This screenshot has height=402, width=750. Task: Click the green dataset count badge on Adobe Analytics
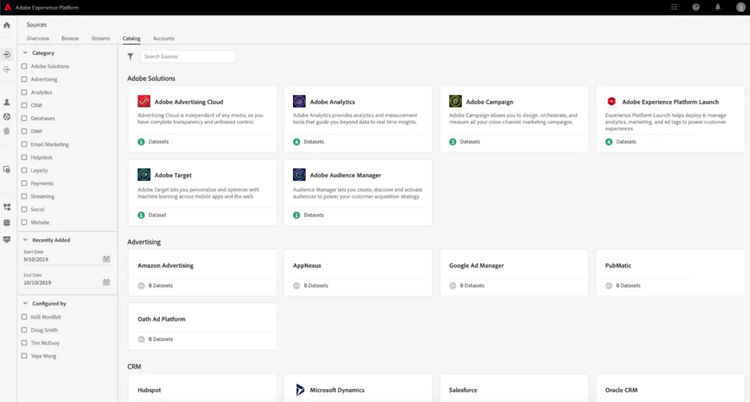tap(297, 142)
